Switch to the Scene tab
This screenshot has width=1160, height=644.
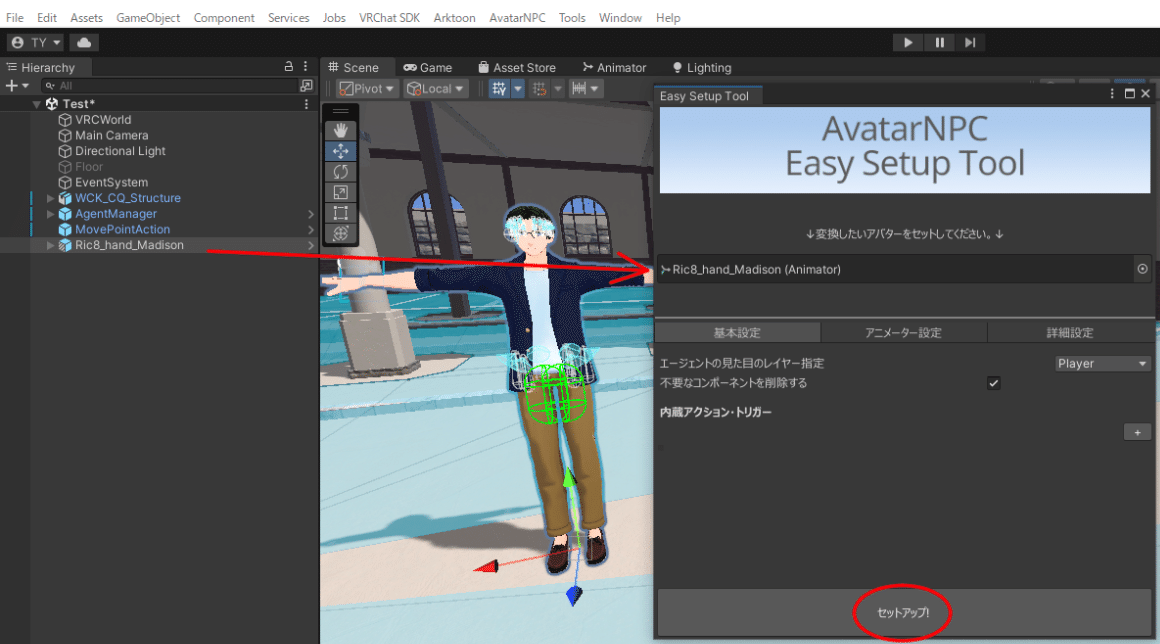click(x=354, y=67)
